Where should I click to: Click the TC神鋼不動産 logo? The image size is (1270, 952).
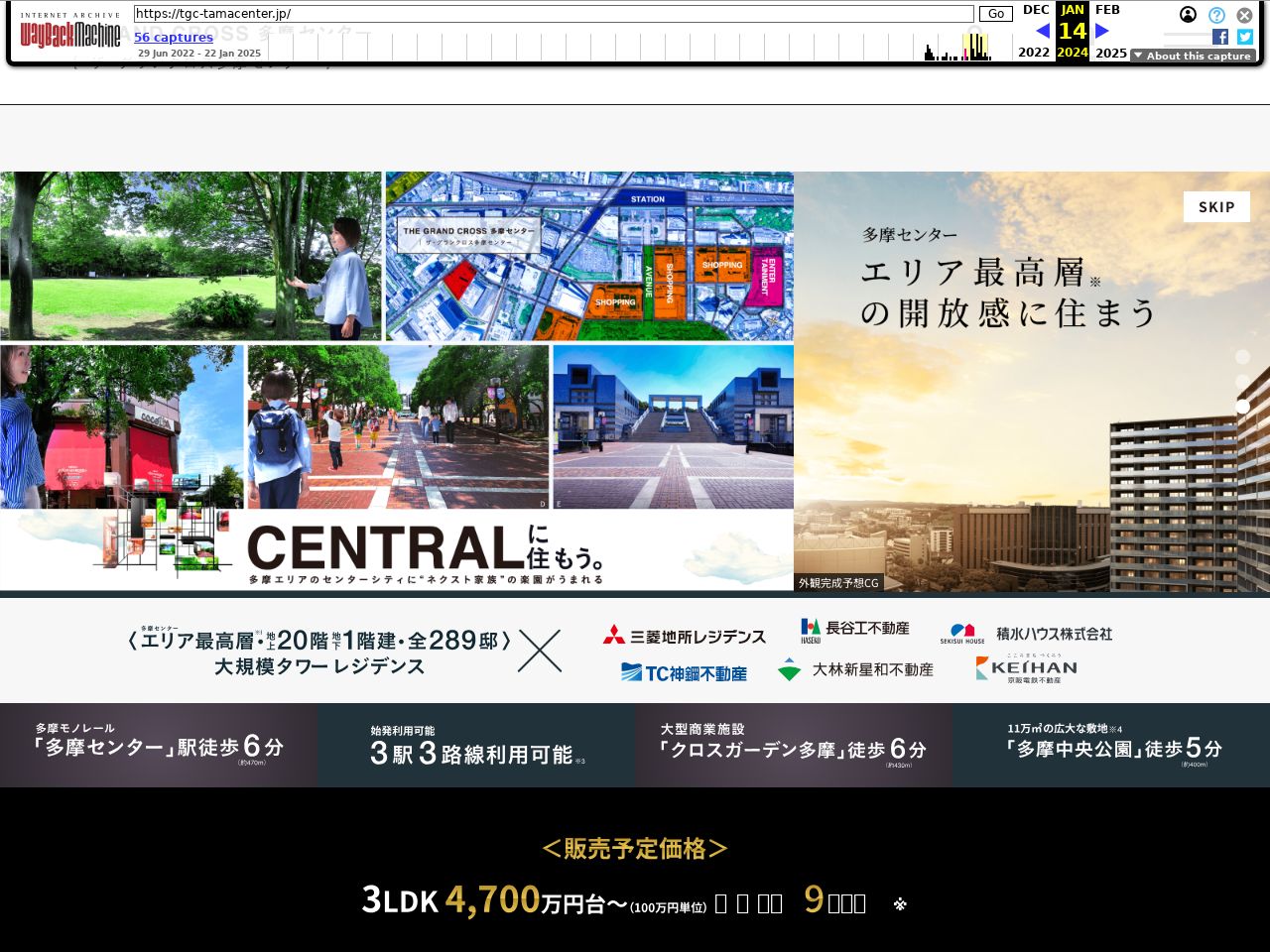pos(684,673)
